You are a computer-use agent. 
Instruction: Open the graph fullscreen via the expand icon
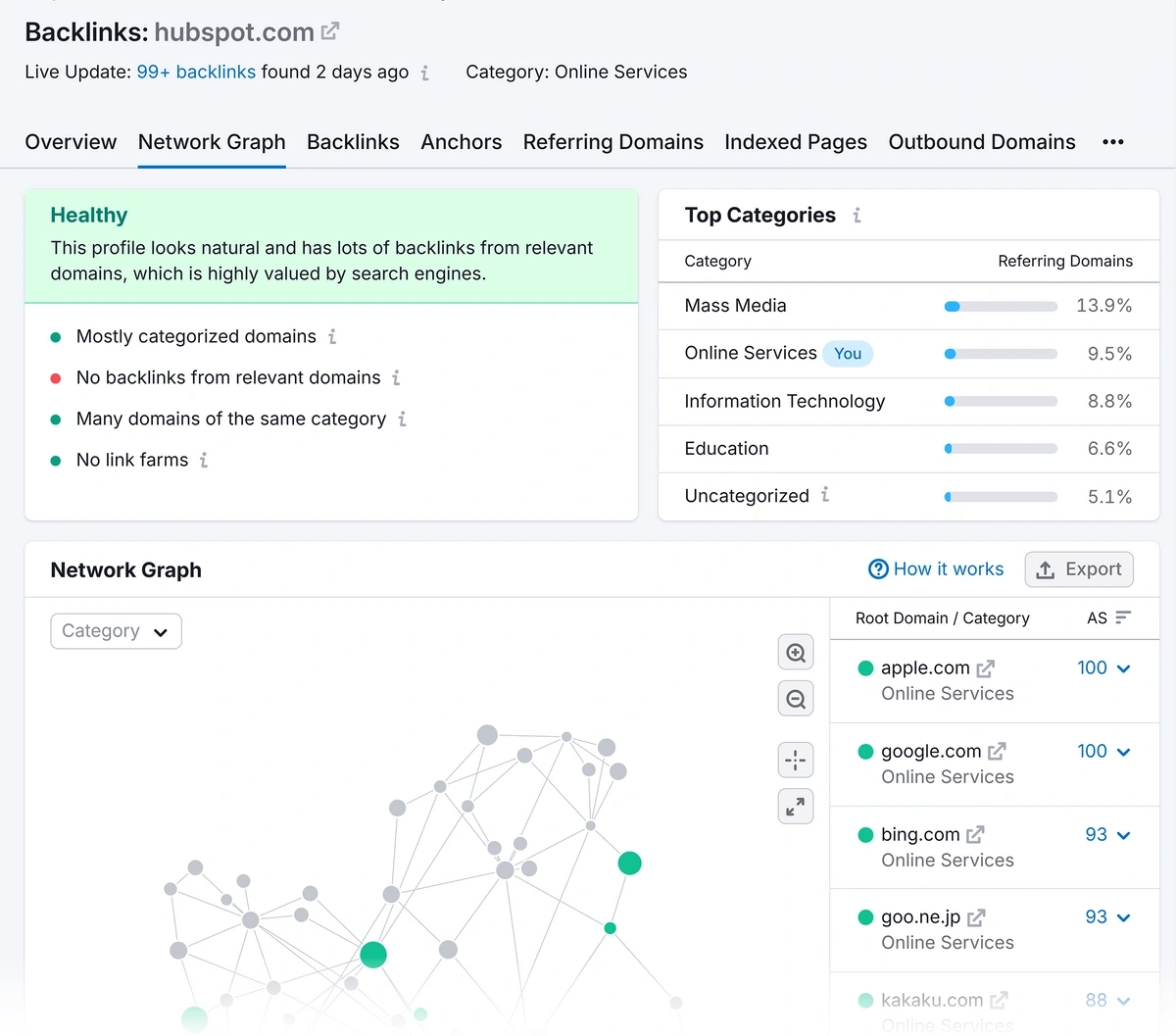point(795,806)
